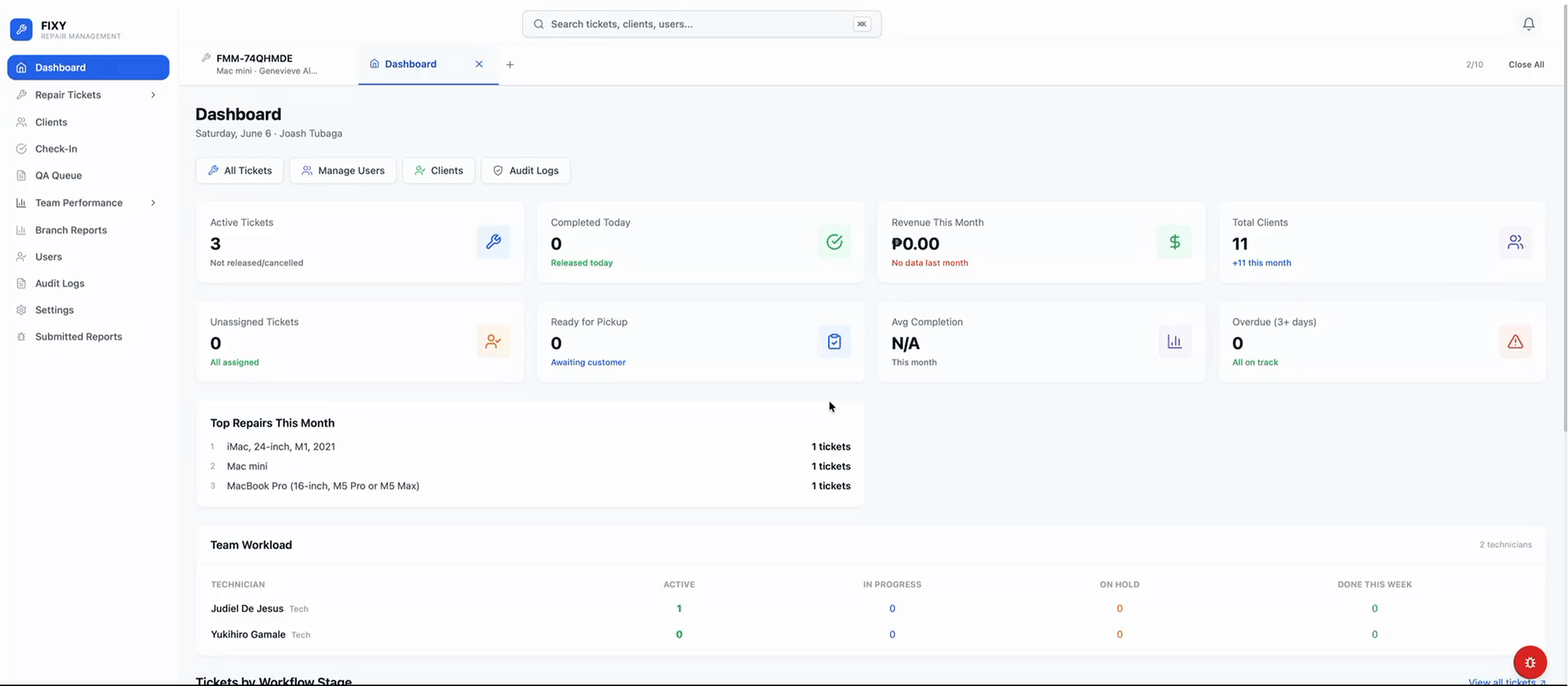Click the iMac, 24-inch, M1, 2021 row
1568x686 pixels.
tap(530, 447)
